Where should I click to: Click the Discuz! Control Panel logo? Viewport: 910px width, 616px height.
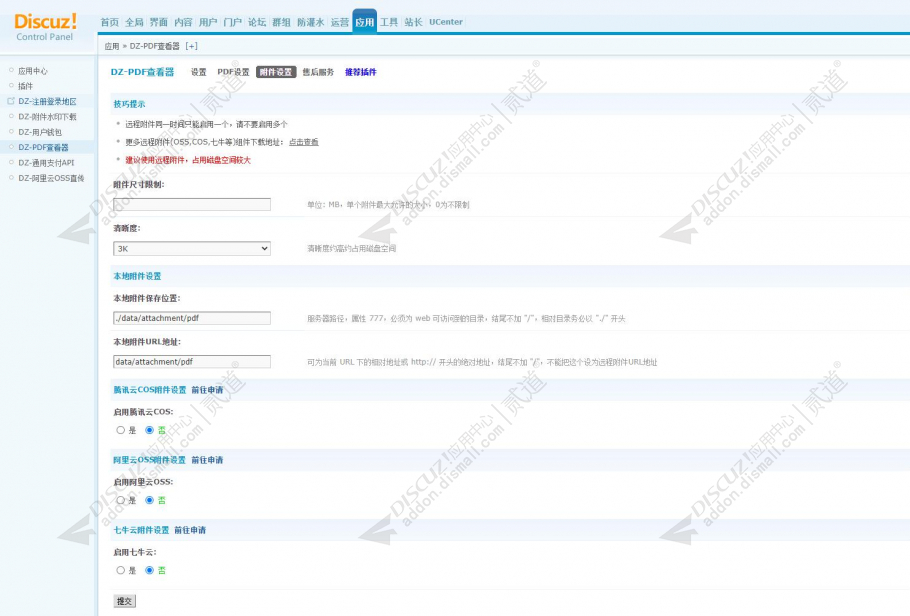tap(45, 27)
